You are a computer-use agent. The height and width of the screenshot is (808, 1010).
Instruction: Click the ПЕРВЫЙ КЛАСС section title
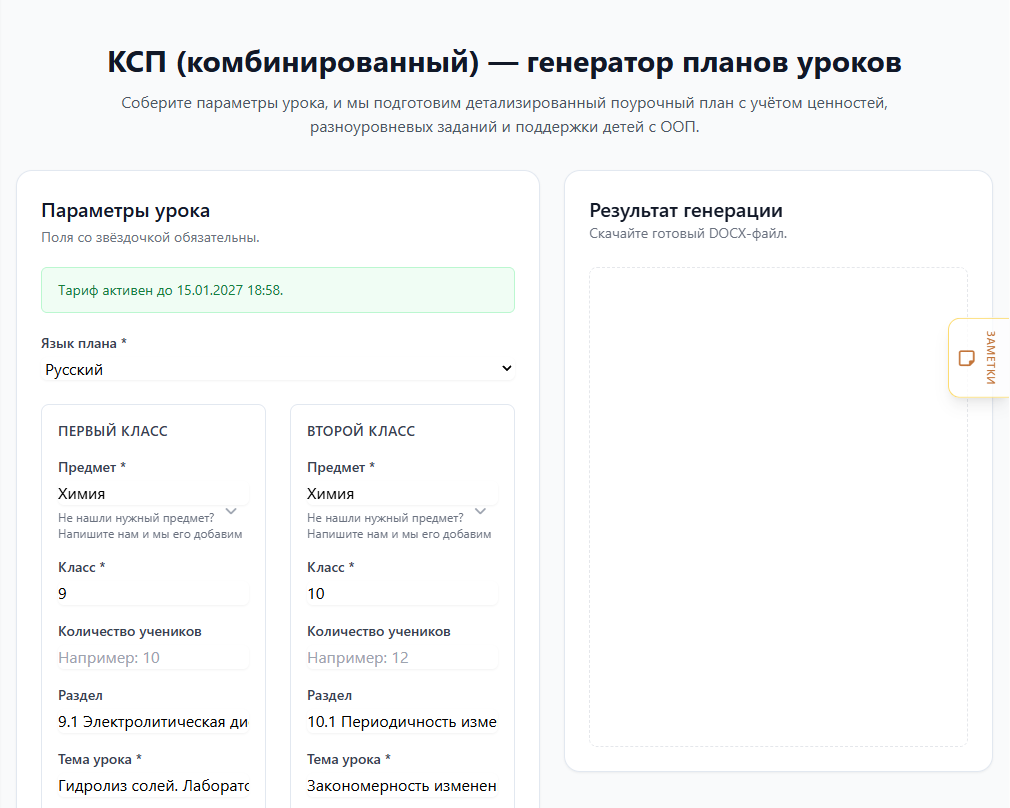pos(113,431)
